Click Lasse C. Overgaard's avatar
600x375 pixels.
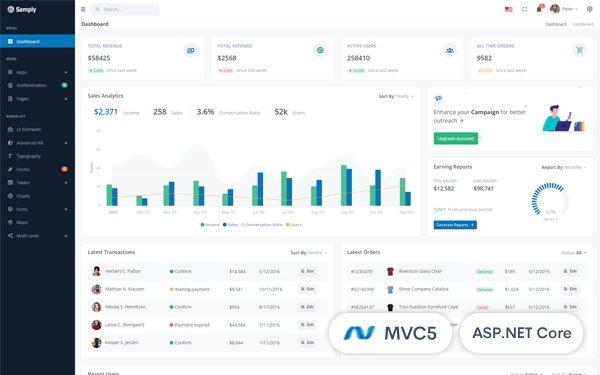(96, 325)
